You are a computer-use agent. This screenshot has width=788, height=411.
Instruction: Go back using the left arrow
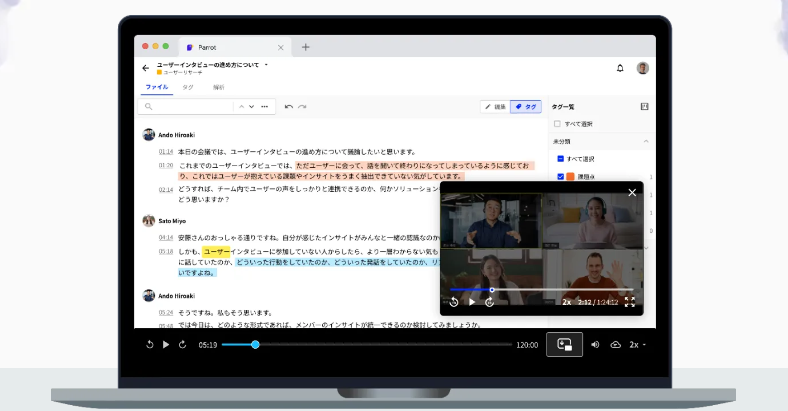coord(146,68)
